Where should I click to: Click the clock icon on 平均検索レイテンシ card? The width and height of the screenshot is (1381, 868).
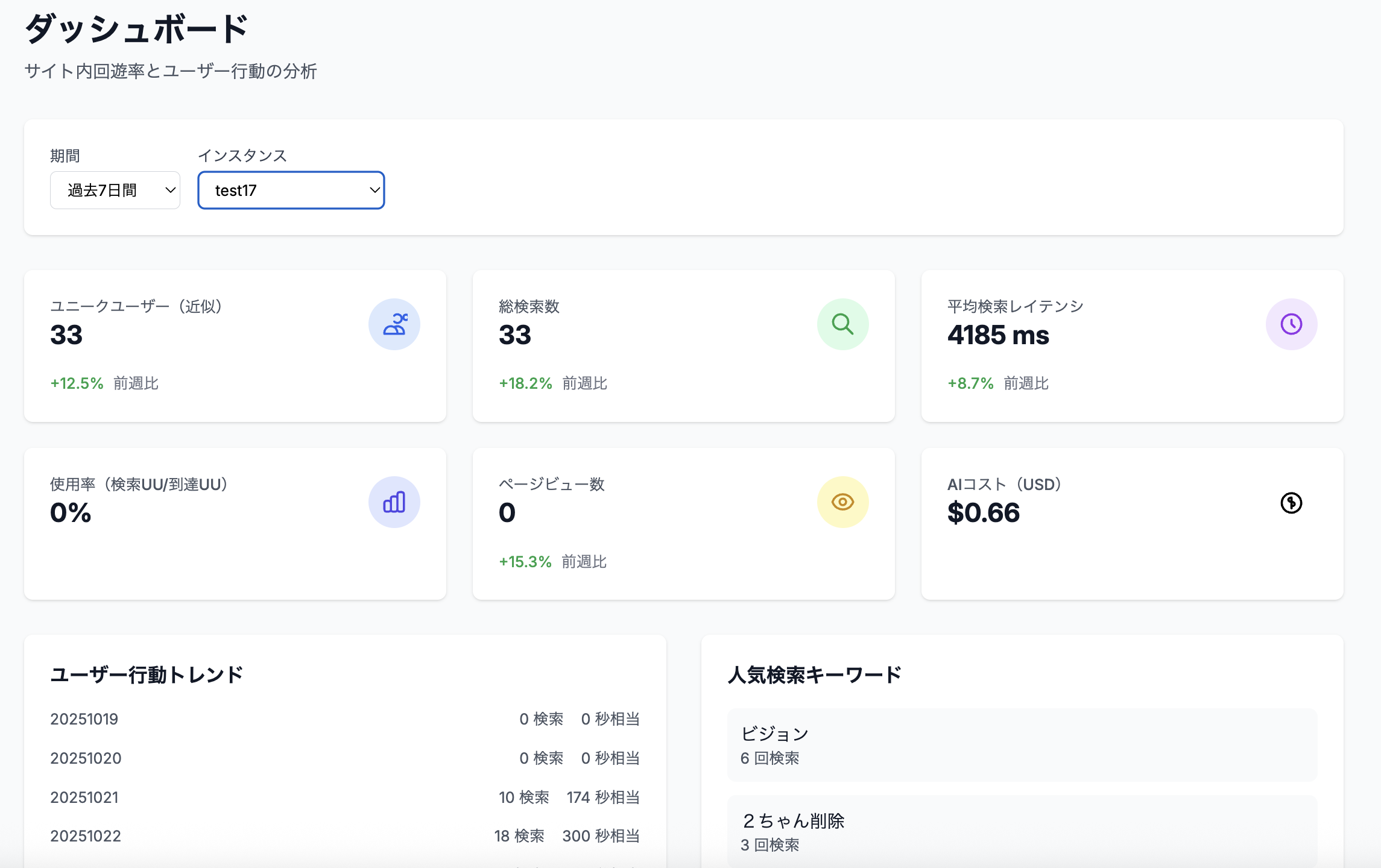click(x=1291, y=324)
